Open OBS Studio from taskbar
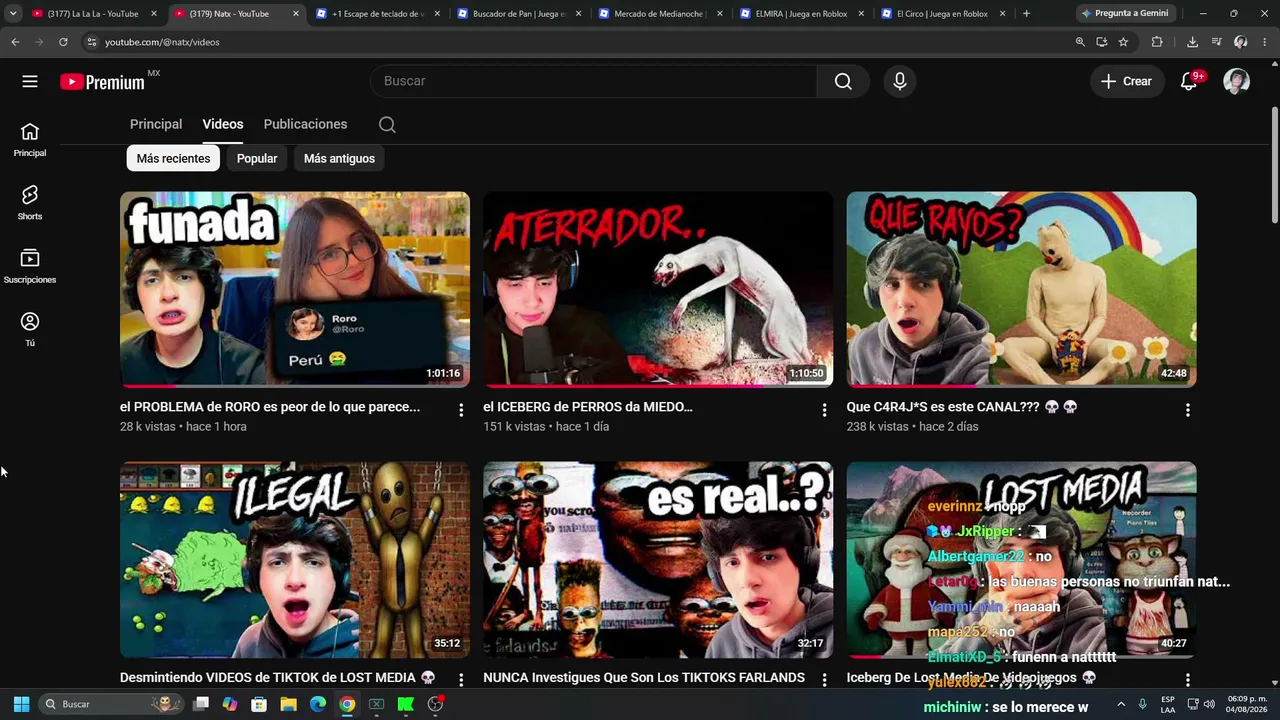Screen dimensions: 1280x720 (435, 704)
